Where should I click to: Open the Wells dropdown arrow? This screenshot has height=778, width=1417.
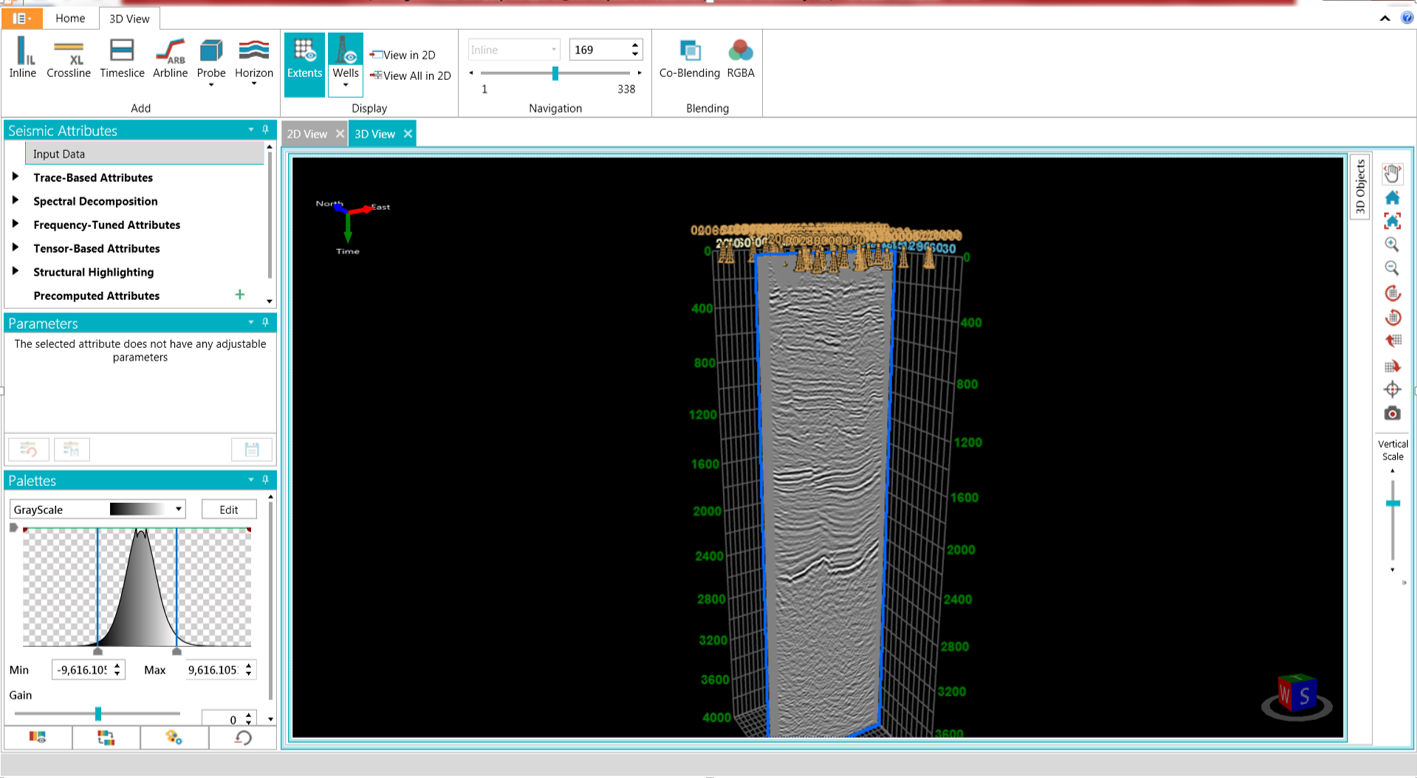(x=345, y=86)
